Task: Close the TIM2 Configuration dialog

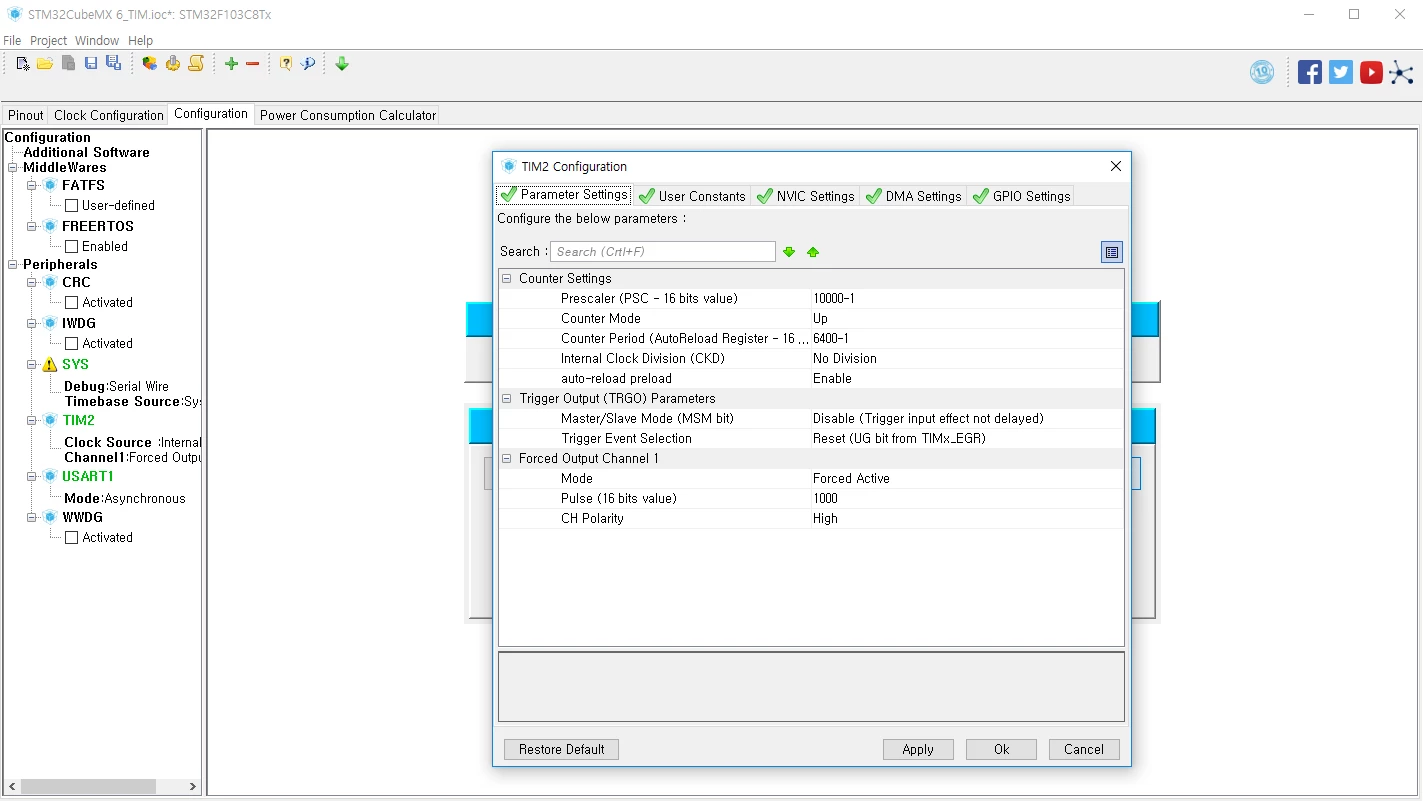Action: (1116, 167)
